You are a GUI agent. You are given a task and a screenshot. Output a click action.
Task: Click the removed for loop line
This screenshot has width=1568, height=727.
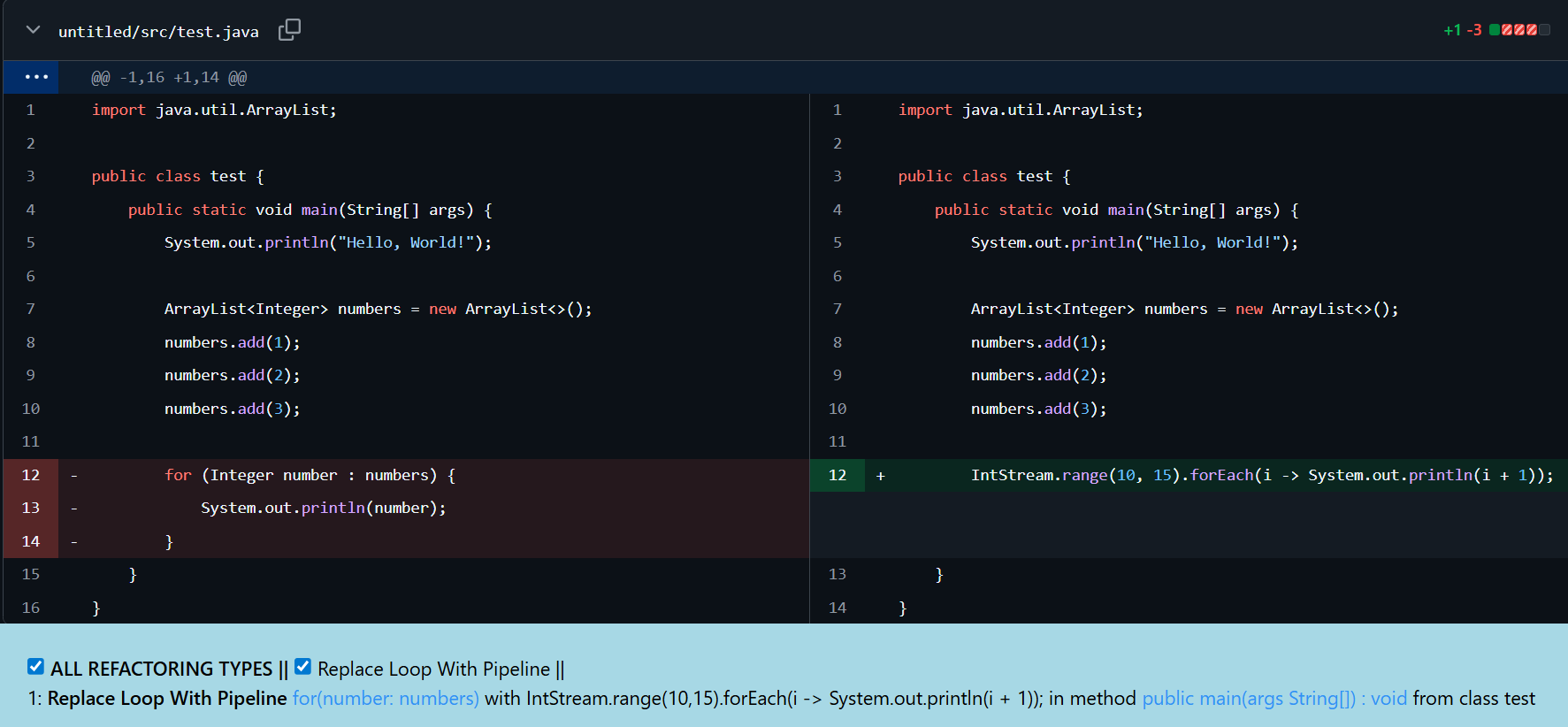tap(310, 476)
